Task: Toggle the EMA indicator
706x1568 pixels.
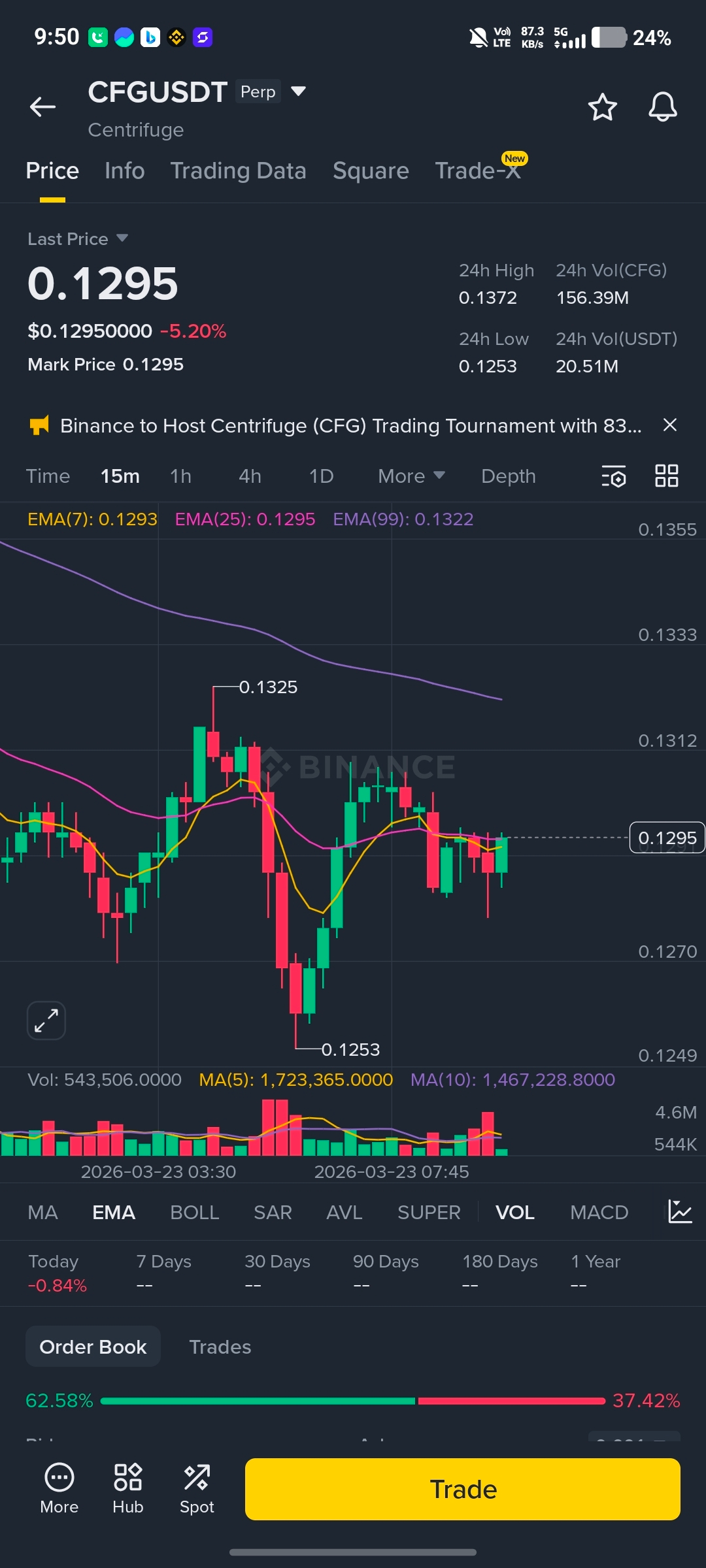Action: (114, 1213)
